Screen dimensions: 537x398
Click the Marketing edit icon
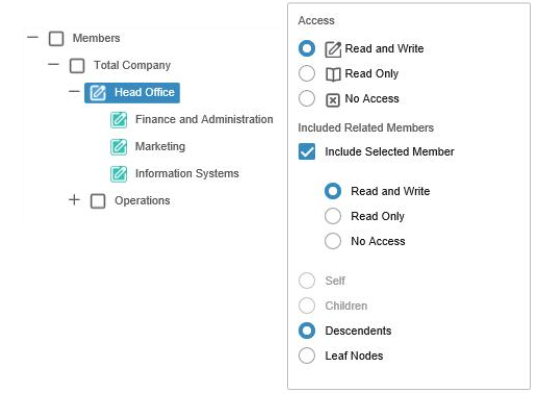pos(119,147)
